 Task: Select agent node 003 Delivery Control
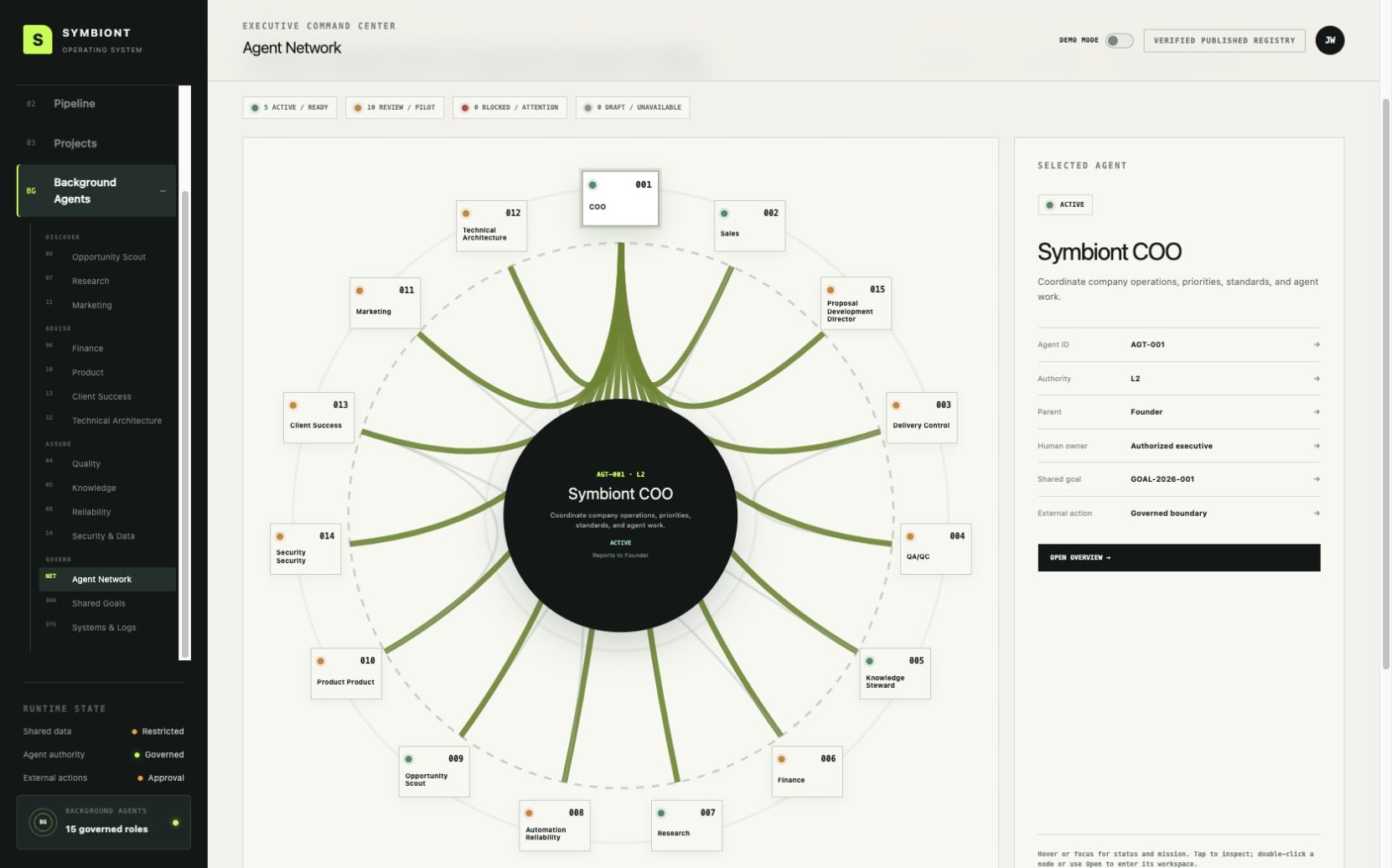click(x=921, y=417)
